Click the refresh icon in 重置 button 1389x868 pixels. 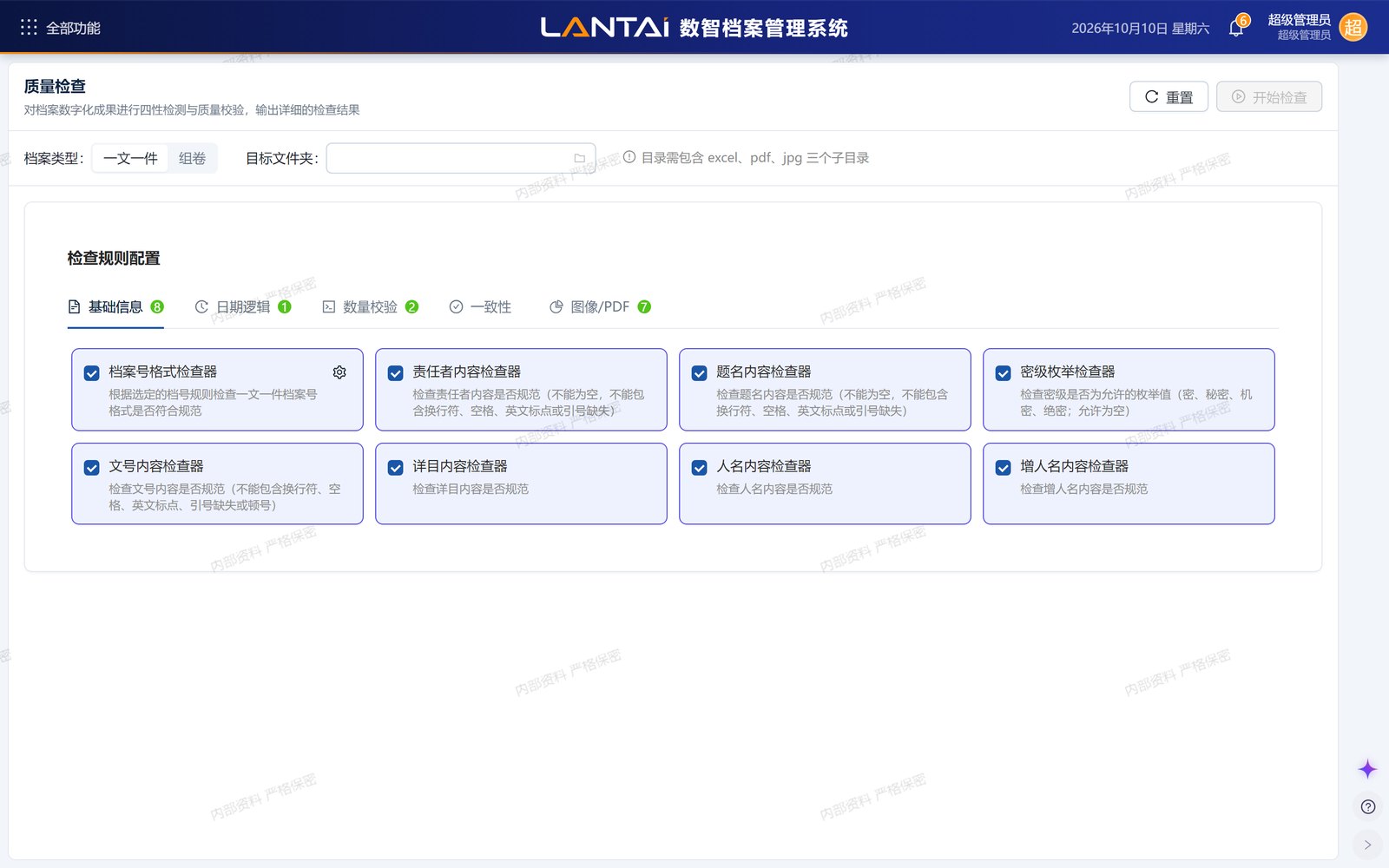(x=1151, y=96)
